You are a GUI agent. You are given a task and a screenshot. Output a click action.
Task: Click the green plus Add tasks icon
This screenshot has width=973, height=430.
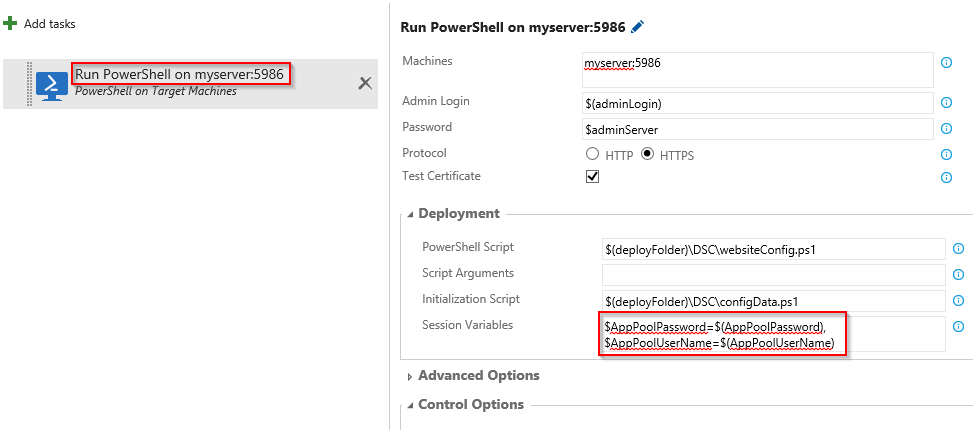[x=10, y=23]
